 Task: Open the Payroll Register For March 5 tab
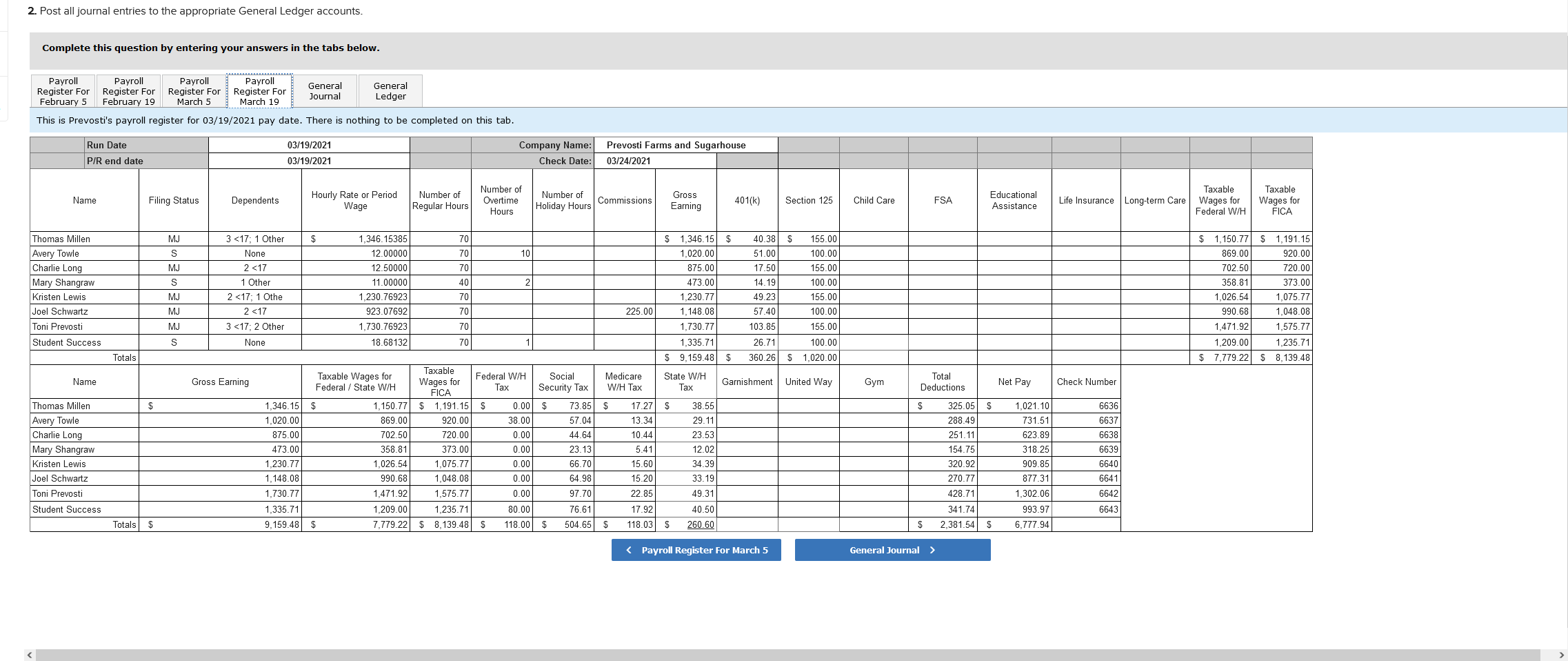pyautogui.click(x=194, y=90)
